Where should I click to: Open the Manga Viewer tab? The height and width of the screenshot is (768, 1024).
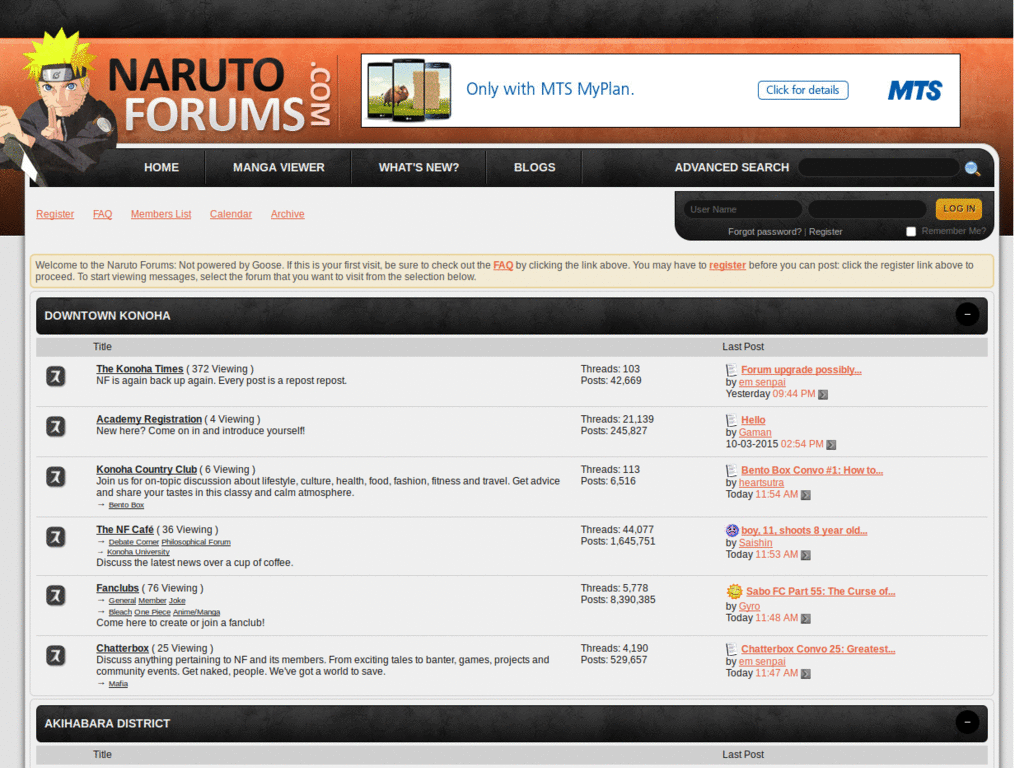coord(278,167)
